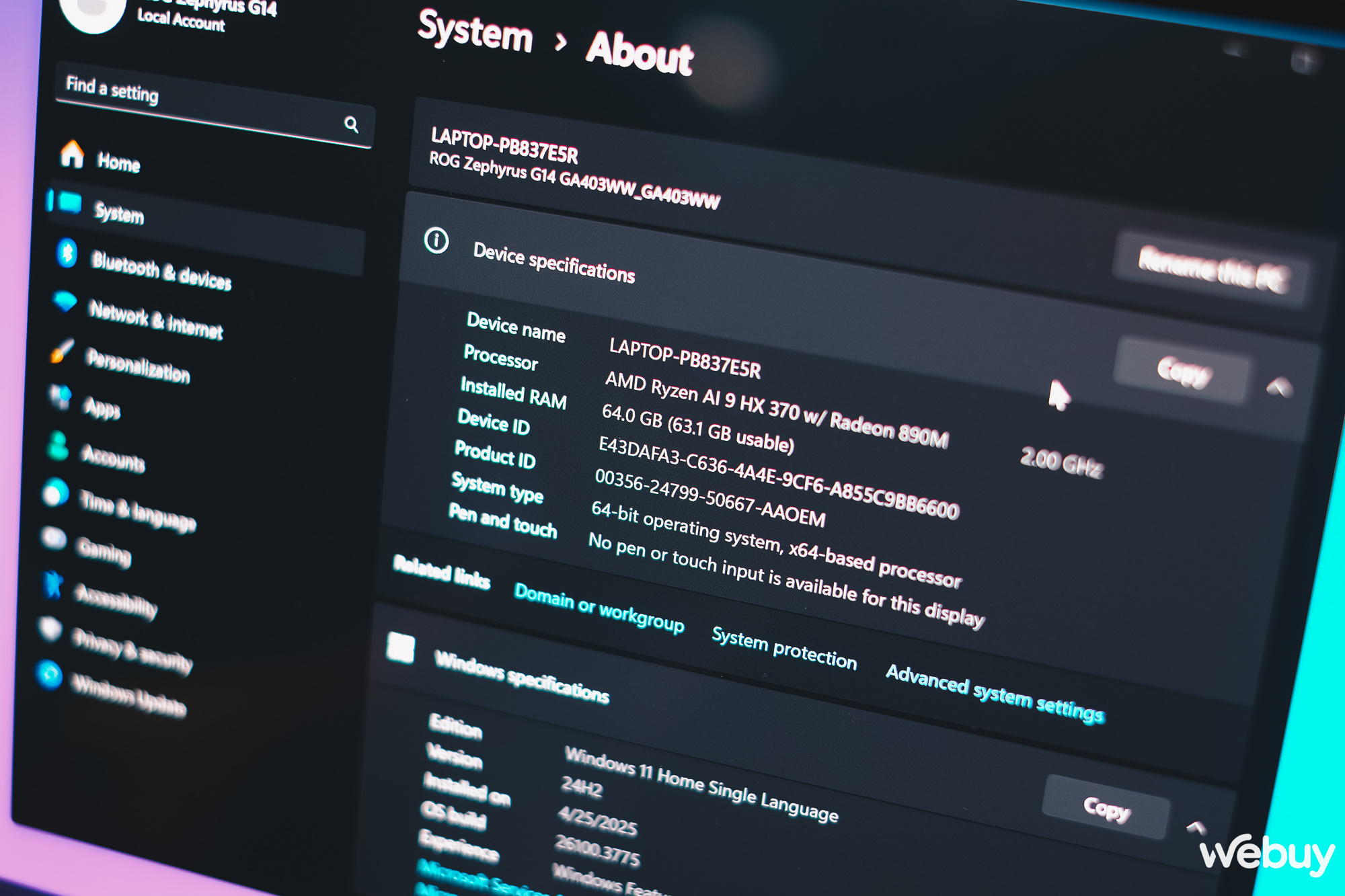Click the search magnifier icon
The width and height of the screenshot is (1345, 896).
click(x=351, y=124)
